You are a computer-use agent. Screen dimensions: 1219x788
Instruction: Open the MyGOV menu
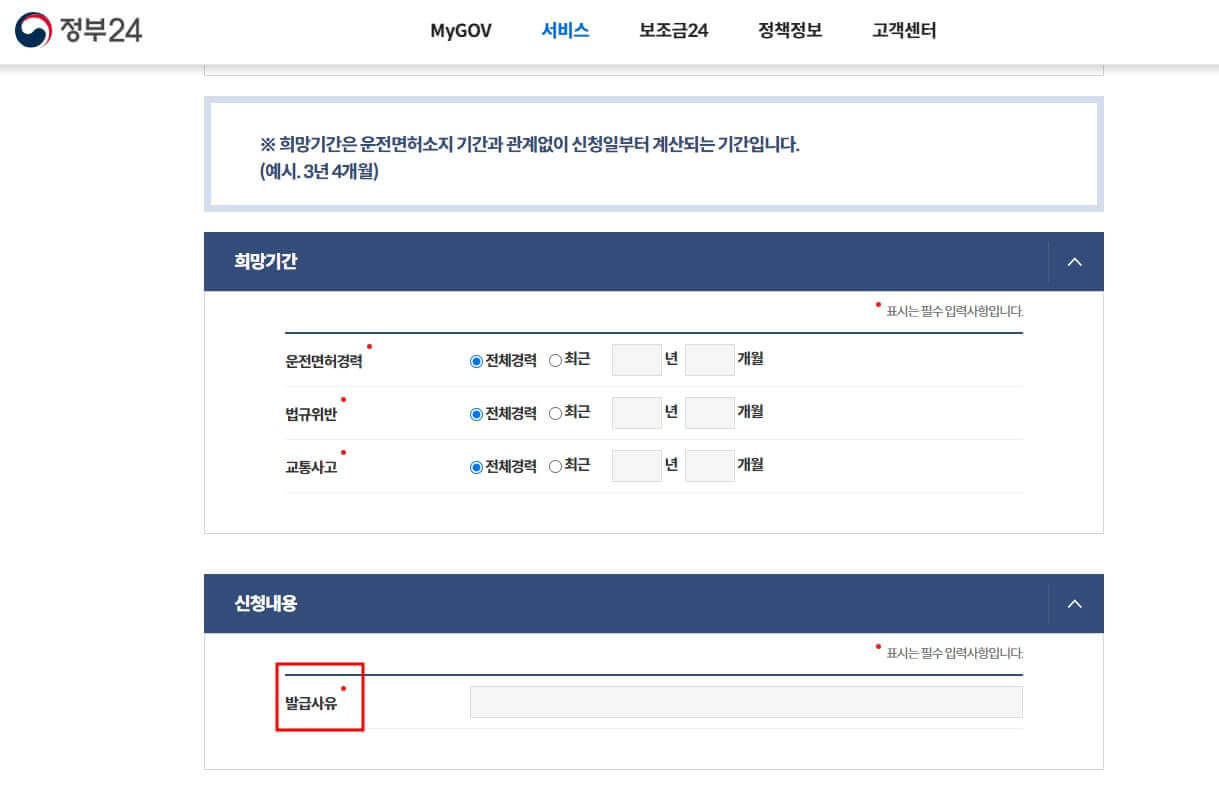(x=460, y=31)
